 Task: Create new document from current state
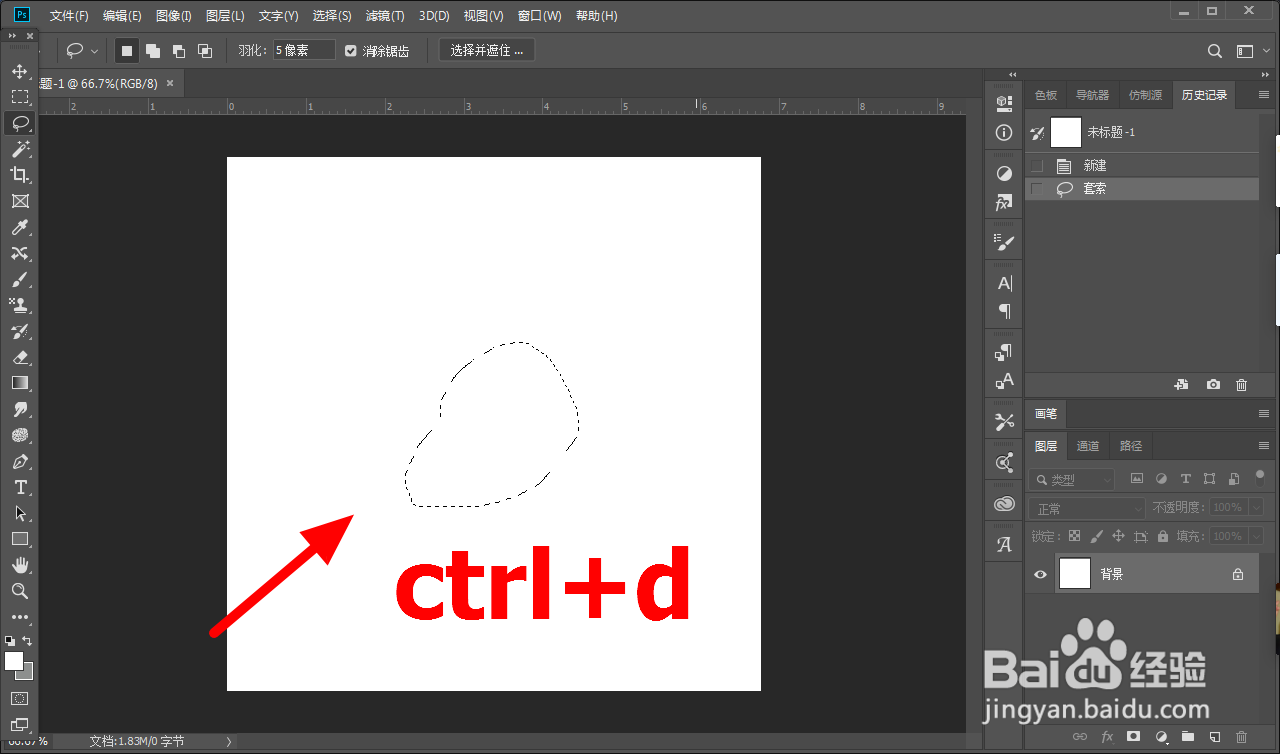coord(1181,384)
